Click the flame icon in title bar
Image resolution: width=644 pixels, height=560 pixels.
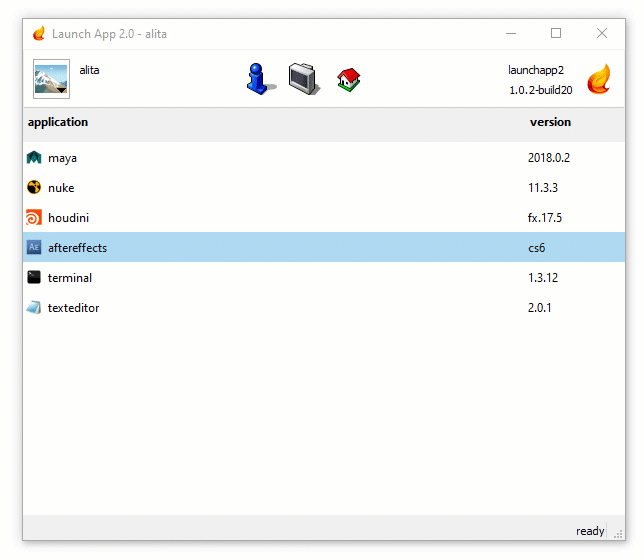pyautogui.click(x=39, y=33)
